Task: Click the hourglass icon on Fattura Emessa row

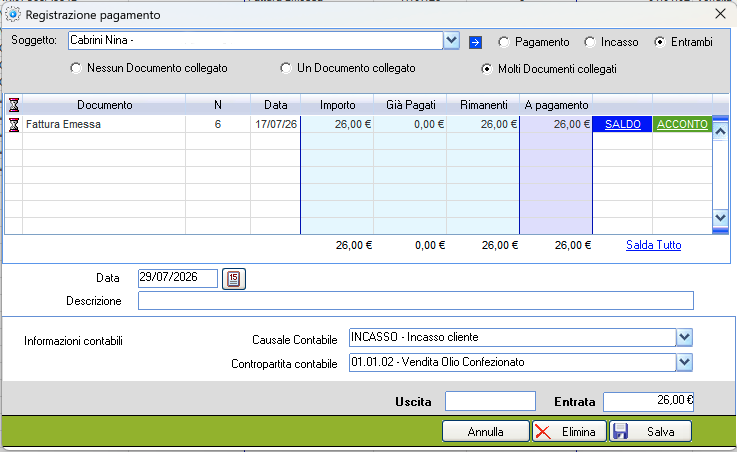Action: 14,125
